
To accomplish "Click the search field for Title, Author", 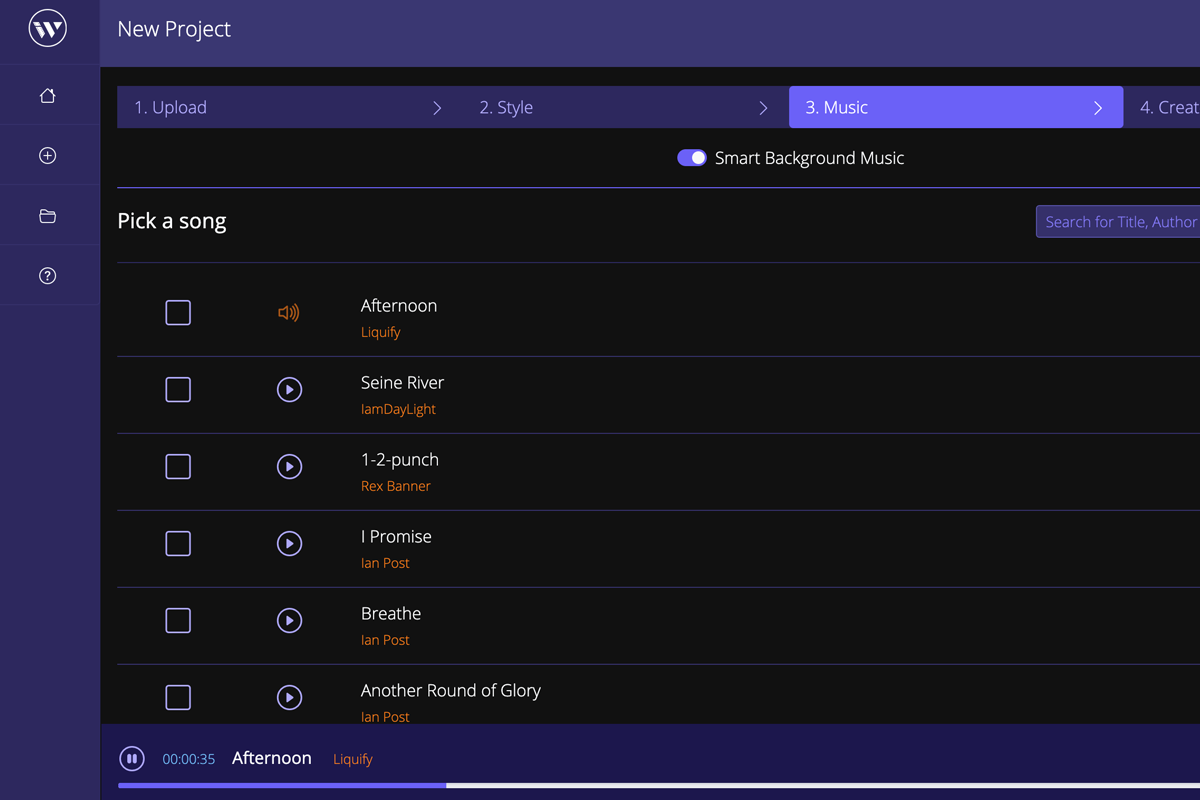I will pos(1118,222).
